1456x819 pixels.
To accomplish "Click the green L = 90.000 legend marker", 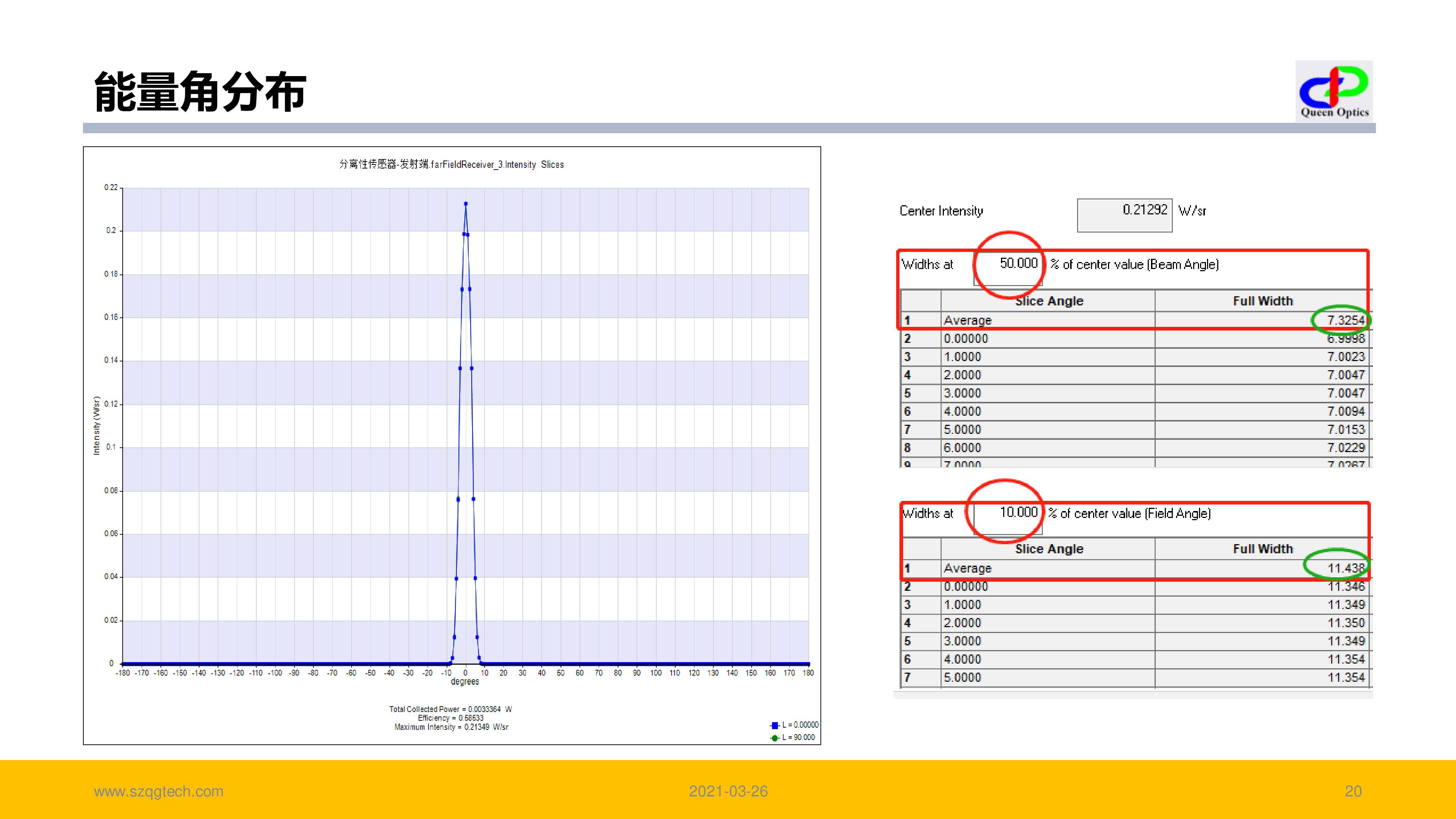I will (775, 737).
